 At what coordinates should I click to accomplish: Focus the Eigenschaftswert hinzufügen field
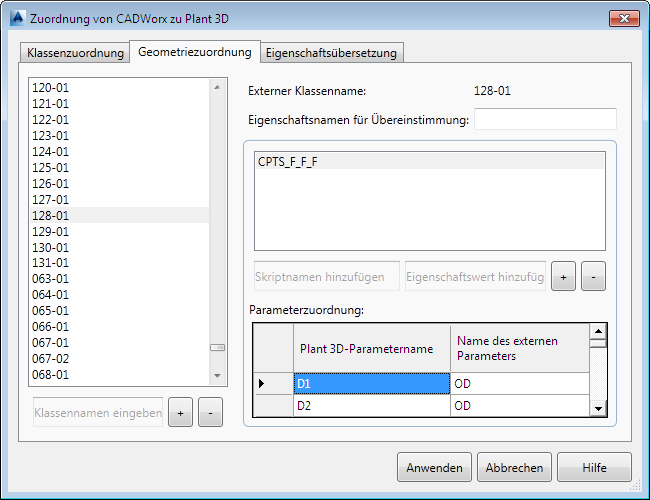click(x=475, y=276)
